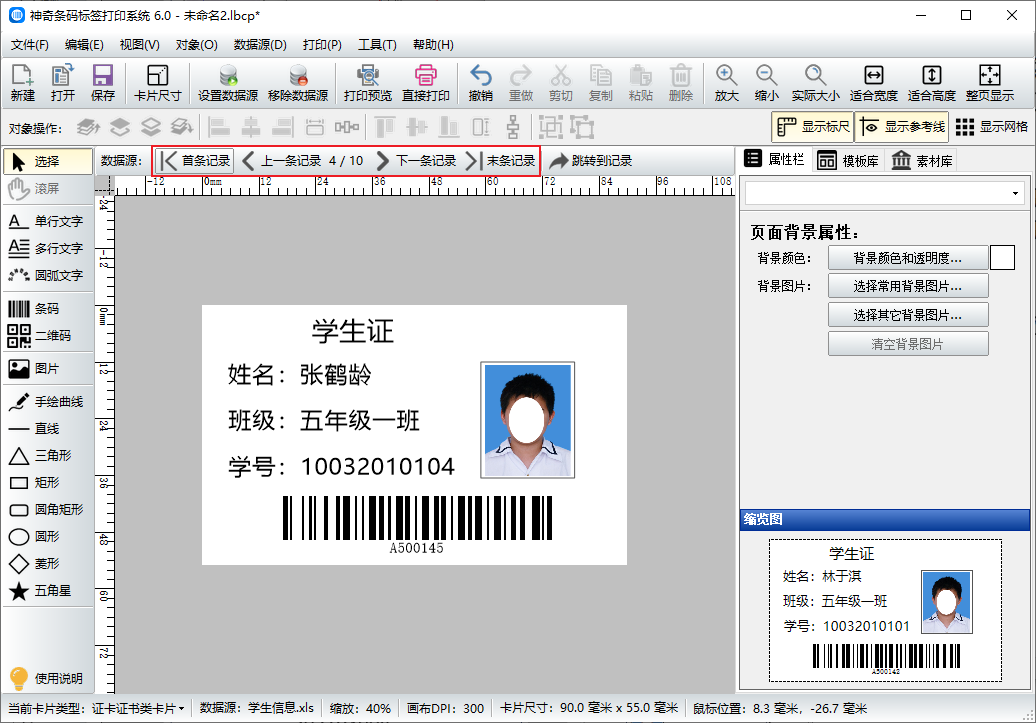The image size is (1036, 723).
Task: Zoom in using the 放大 icon
Action: click(x=726, y=83)
